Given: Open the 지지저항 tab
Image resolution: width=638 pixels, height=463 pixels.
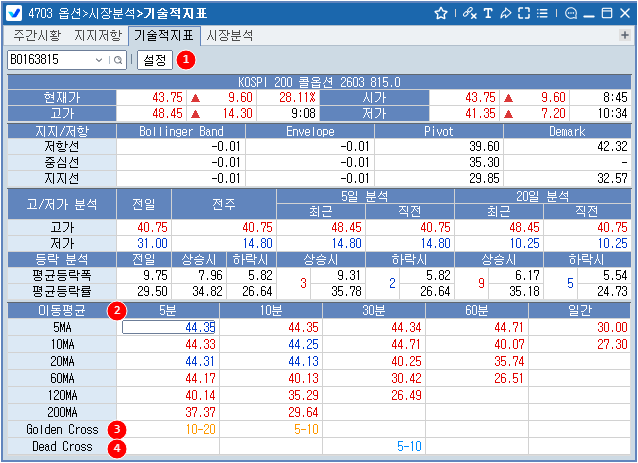Looking at the screenshot, I should 98,35.
